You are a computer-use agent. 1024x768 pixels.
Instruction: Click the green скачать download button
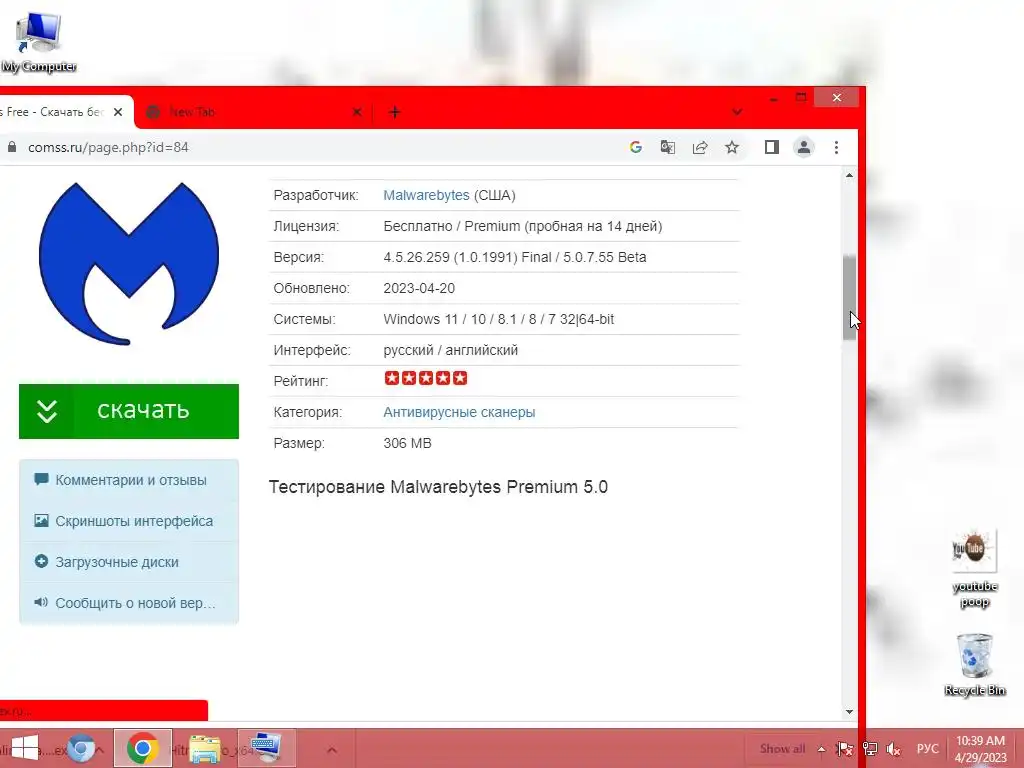(x=129, y=411)
